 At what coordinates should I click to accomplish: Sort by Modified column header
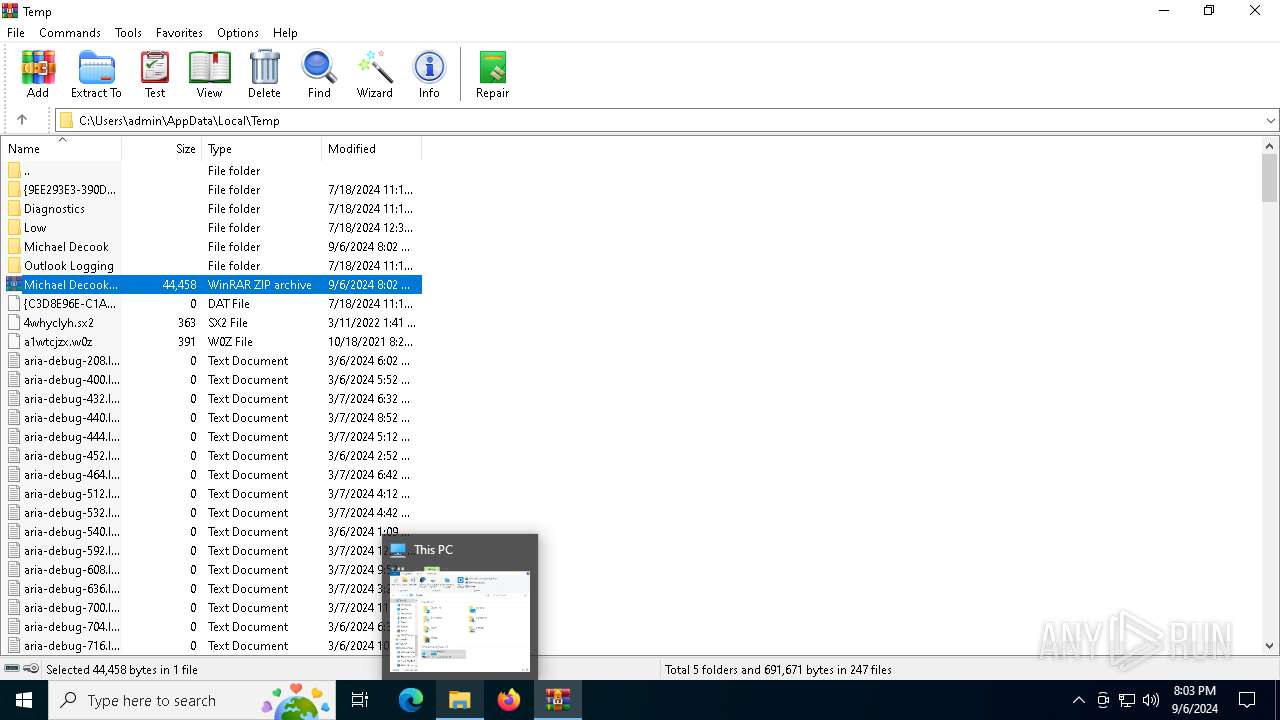[372, 149]
